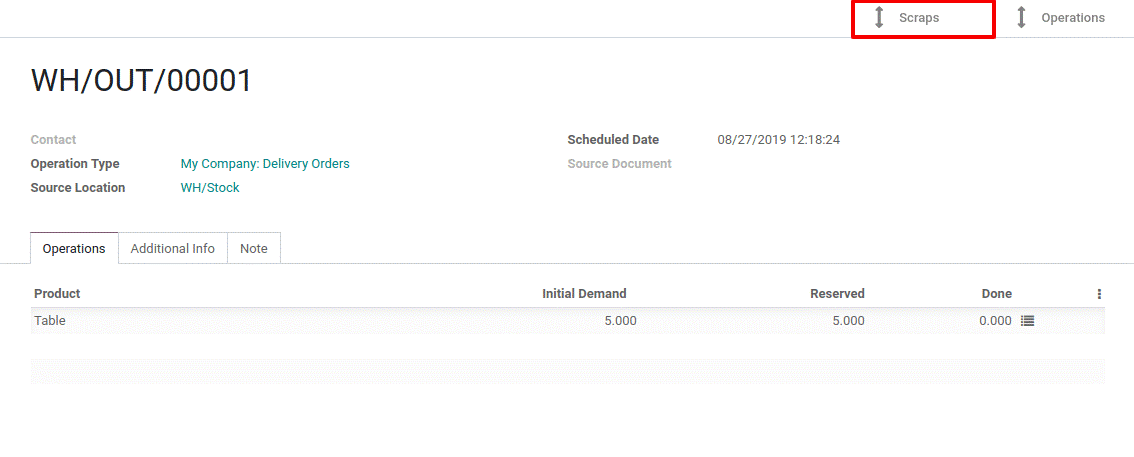The image size is (1134, 457).
Task: Open the Note tab
Action: pyautogui.click(x=254, y=248)
